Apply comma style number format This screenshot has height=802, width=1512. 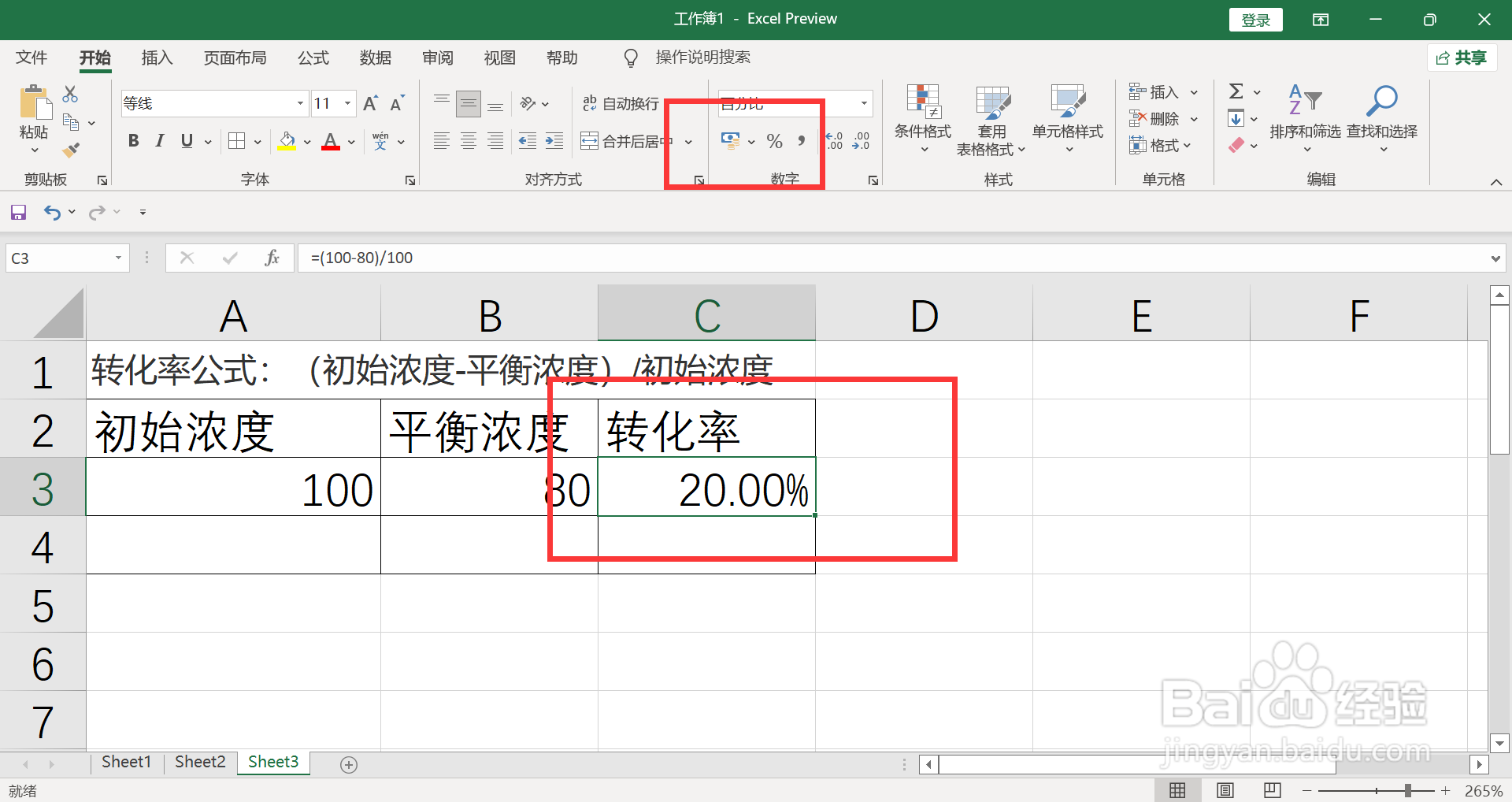pos(802,141)
